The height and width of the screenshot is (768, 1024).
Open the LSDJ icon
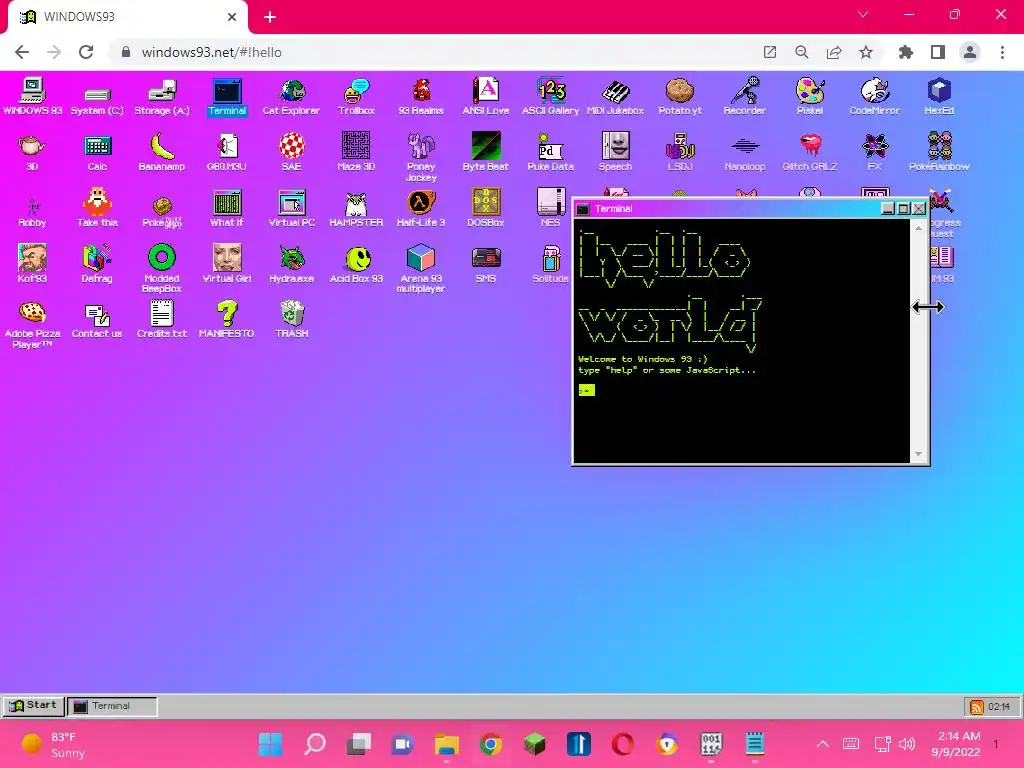point(680,152)
